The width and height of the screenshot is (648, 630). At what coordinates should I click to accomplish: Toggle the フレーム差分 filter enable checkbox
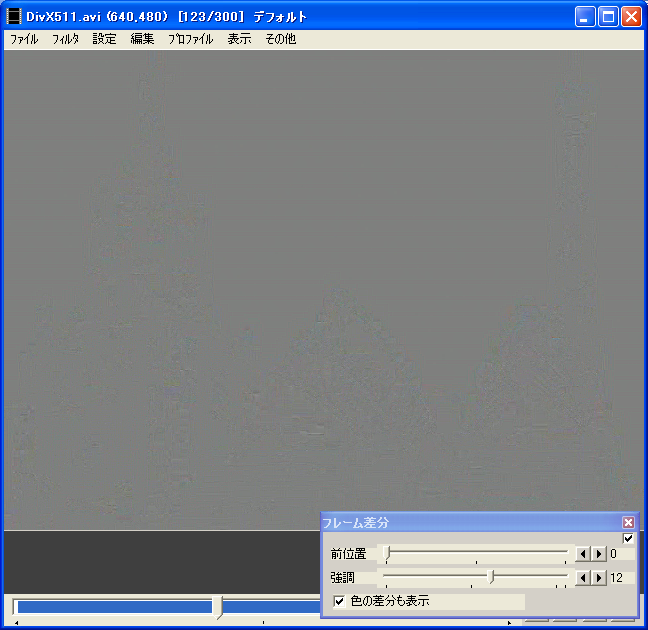coord(628,538)
